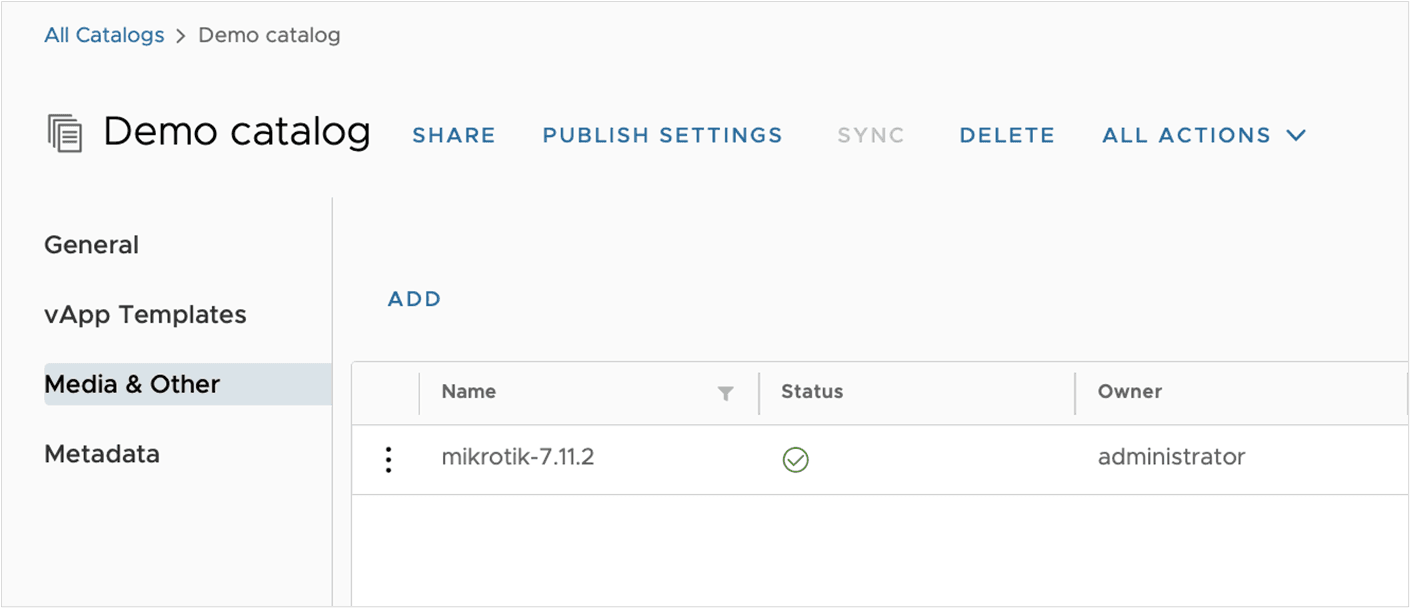Open the three-dot menu for mikrotik-7.11.2

pos(388,460)
